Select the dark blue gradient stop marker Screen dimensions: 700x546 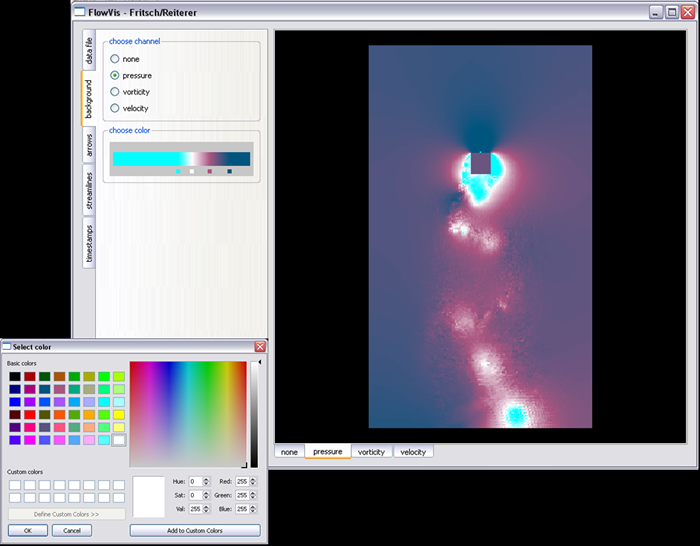(230, 172)
